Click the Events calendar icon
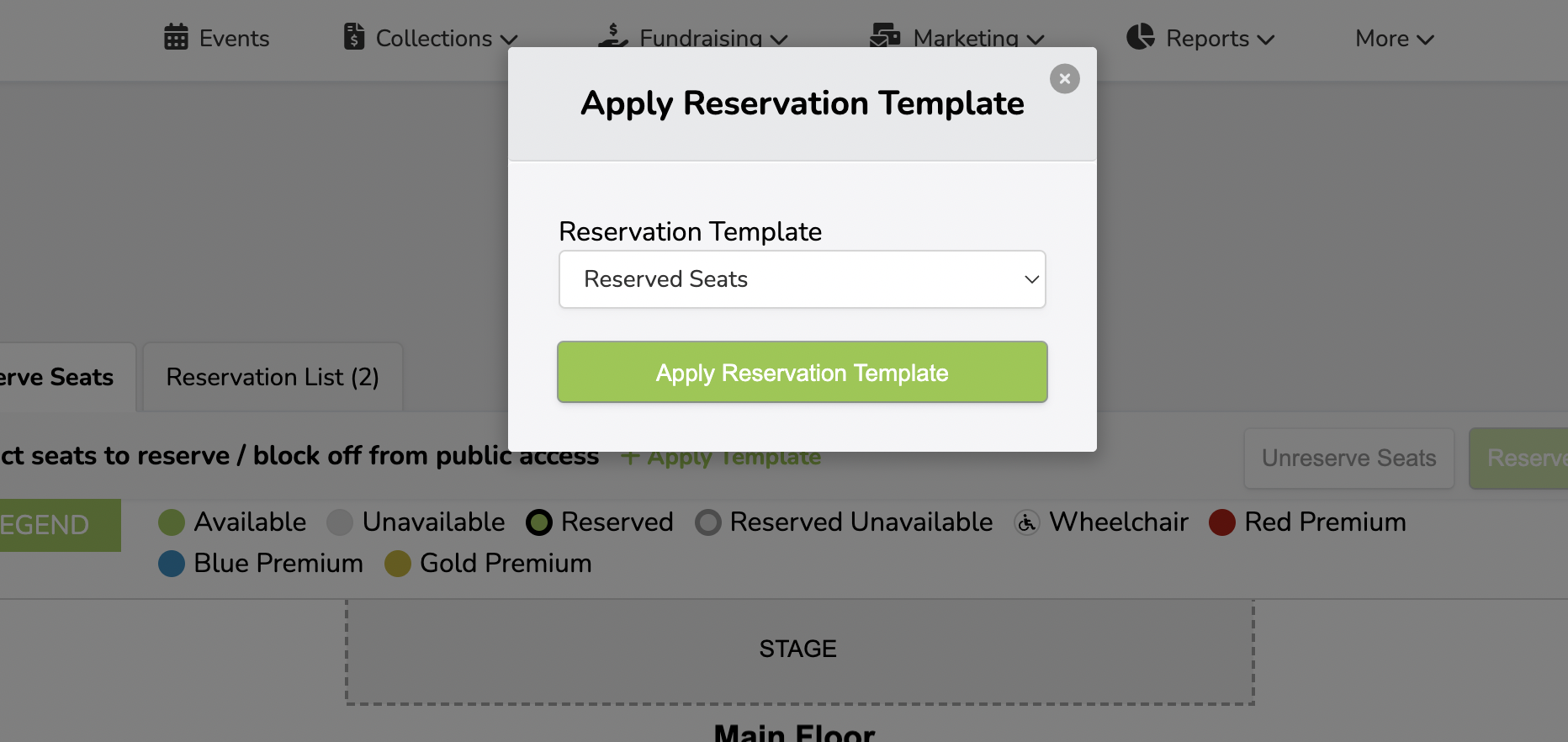The width and height of the screenshot is (1568, 742). pos(175,38)
